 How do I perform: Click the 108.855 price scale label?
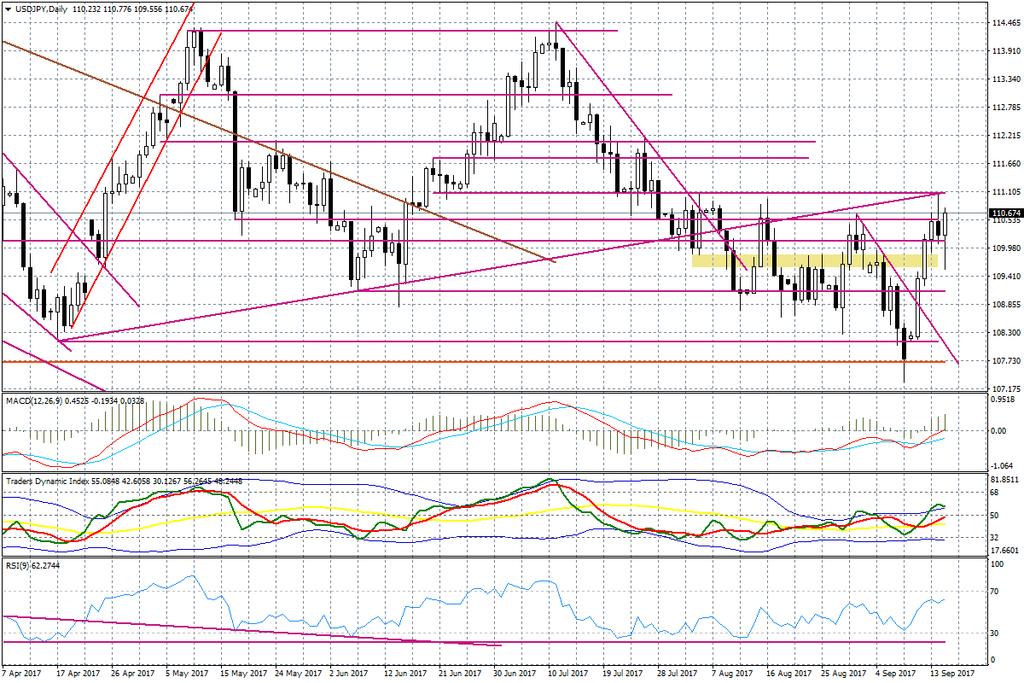[1006, 304]
